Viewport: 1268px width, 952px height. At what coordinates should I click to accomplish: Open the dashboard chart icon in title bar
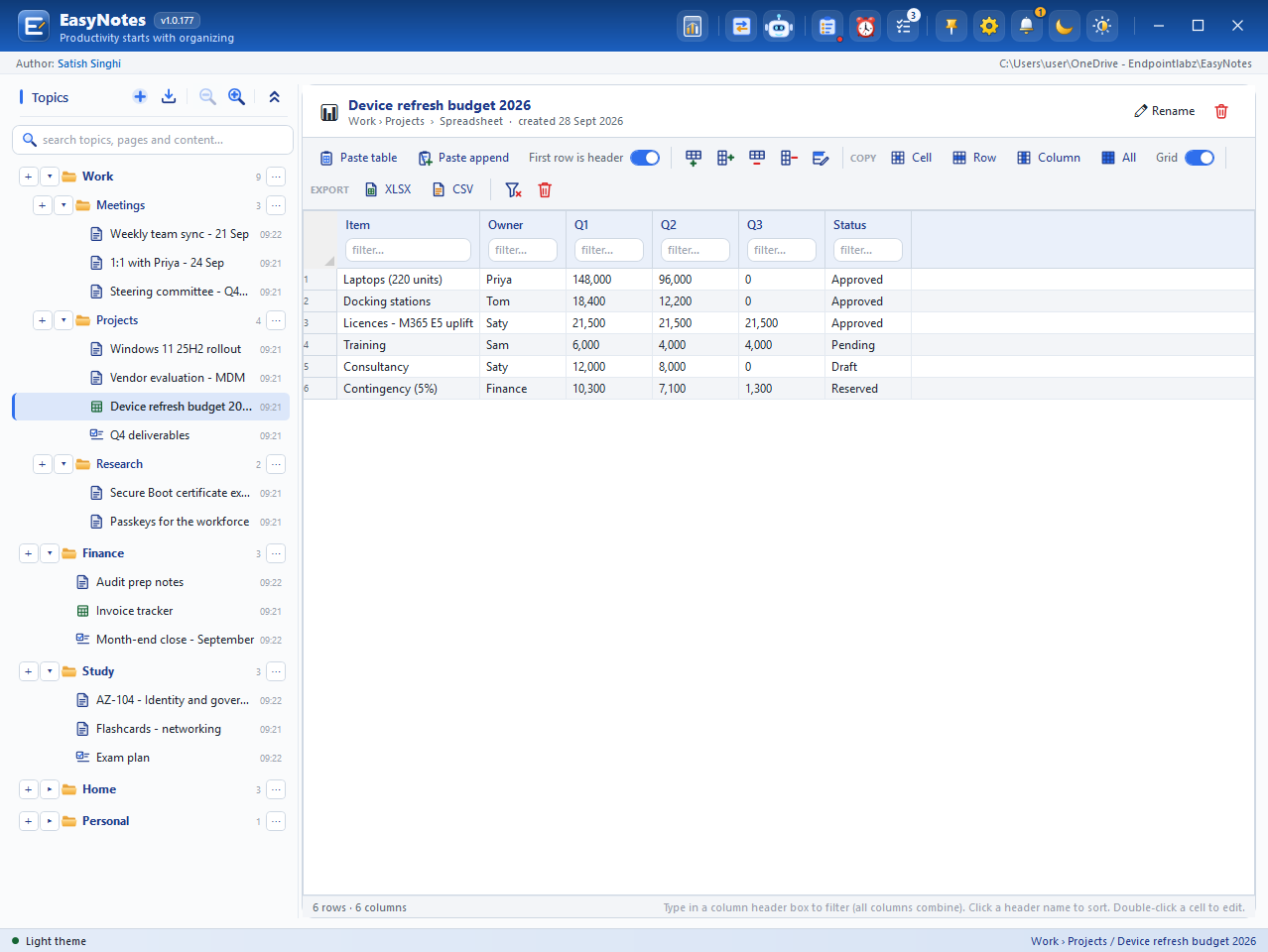[x=693, y=27]
